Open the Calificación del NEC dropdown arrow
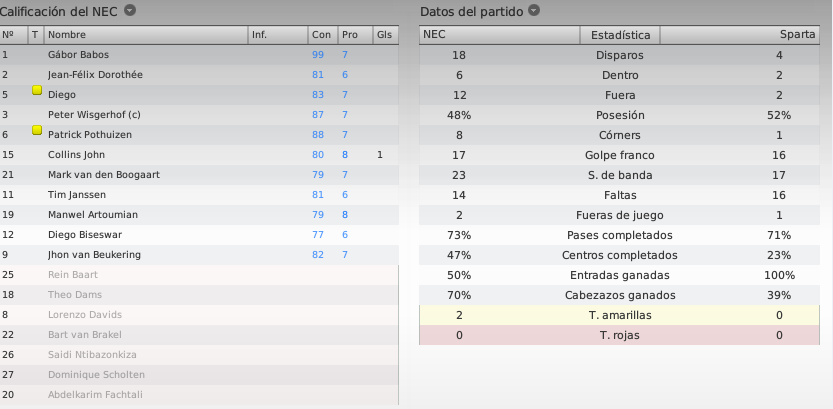Screen dimensions: 833x409 pos(130,10)
